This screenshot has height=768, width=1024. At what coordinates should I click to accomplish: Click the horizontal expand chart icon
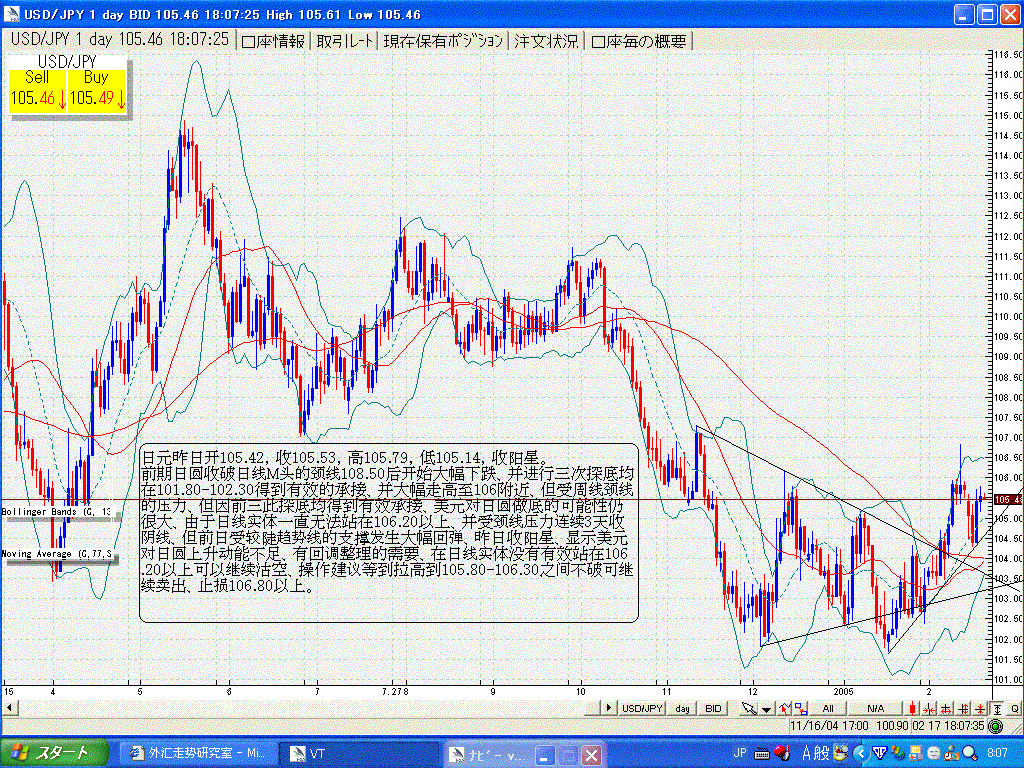pos(946,709)
